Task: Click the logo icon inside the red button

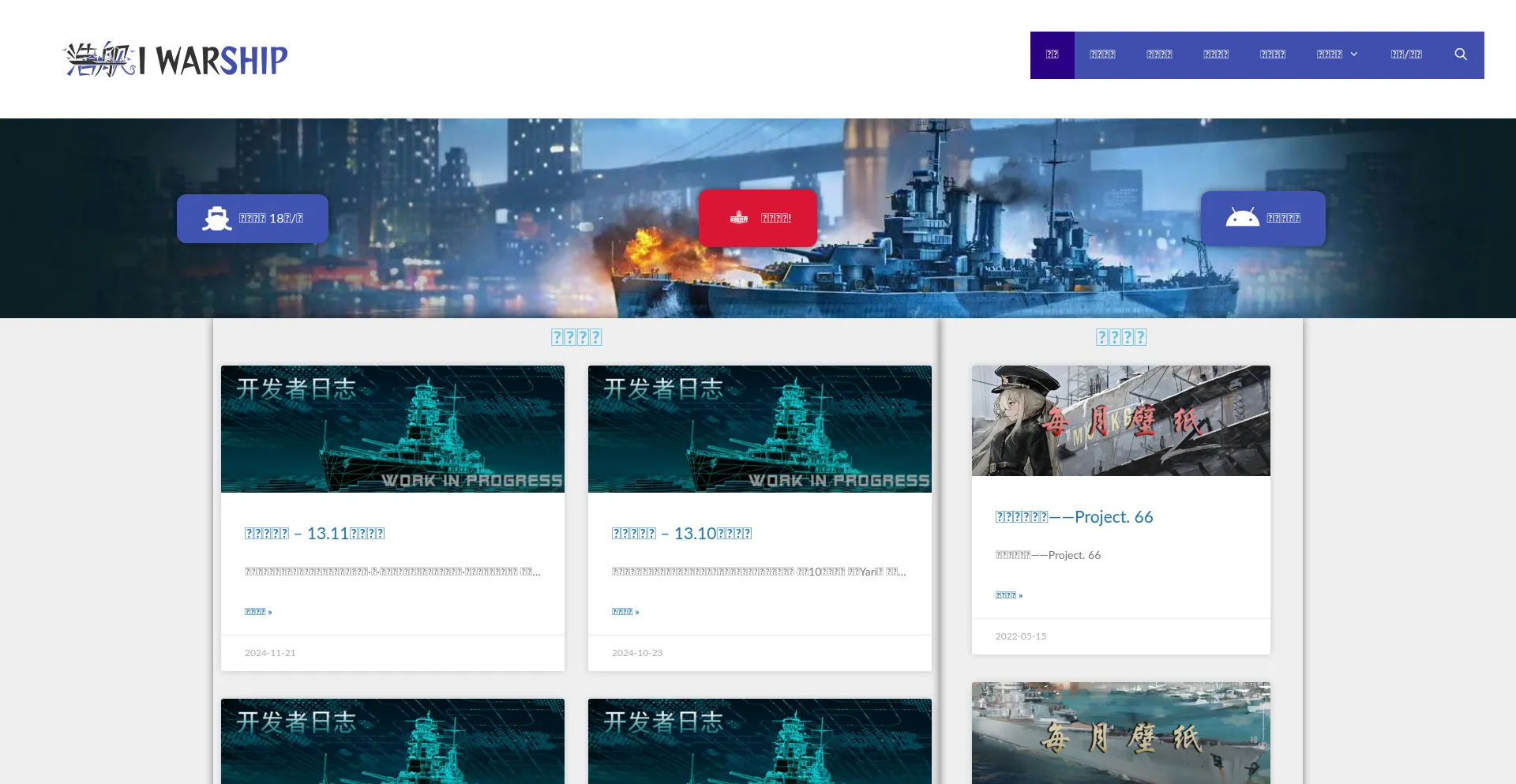Action: pos(739,218)
